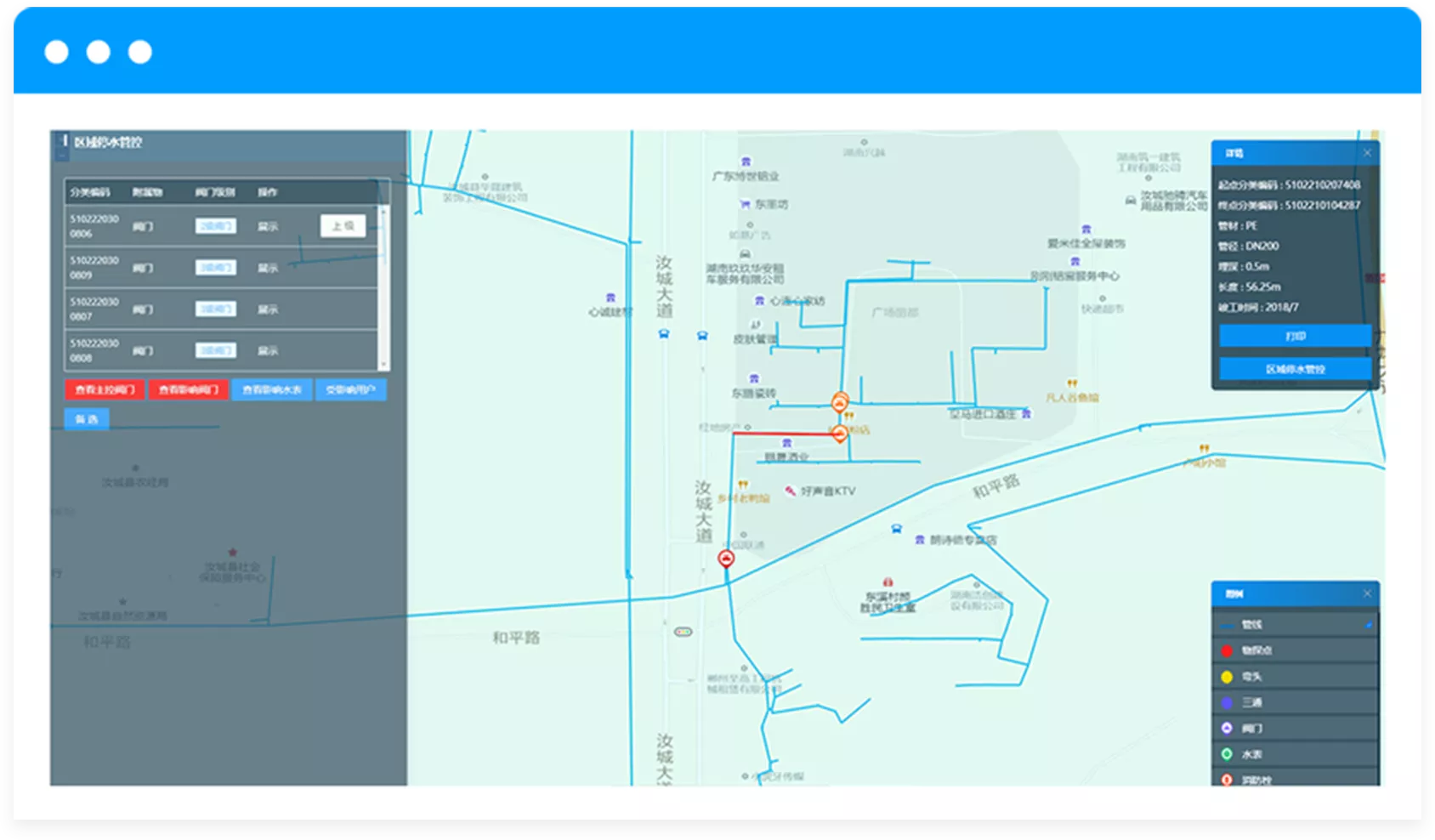Click valve level tag in row 5102220300807
This screenshot has height=840, width=1435.
[216, 309]
